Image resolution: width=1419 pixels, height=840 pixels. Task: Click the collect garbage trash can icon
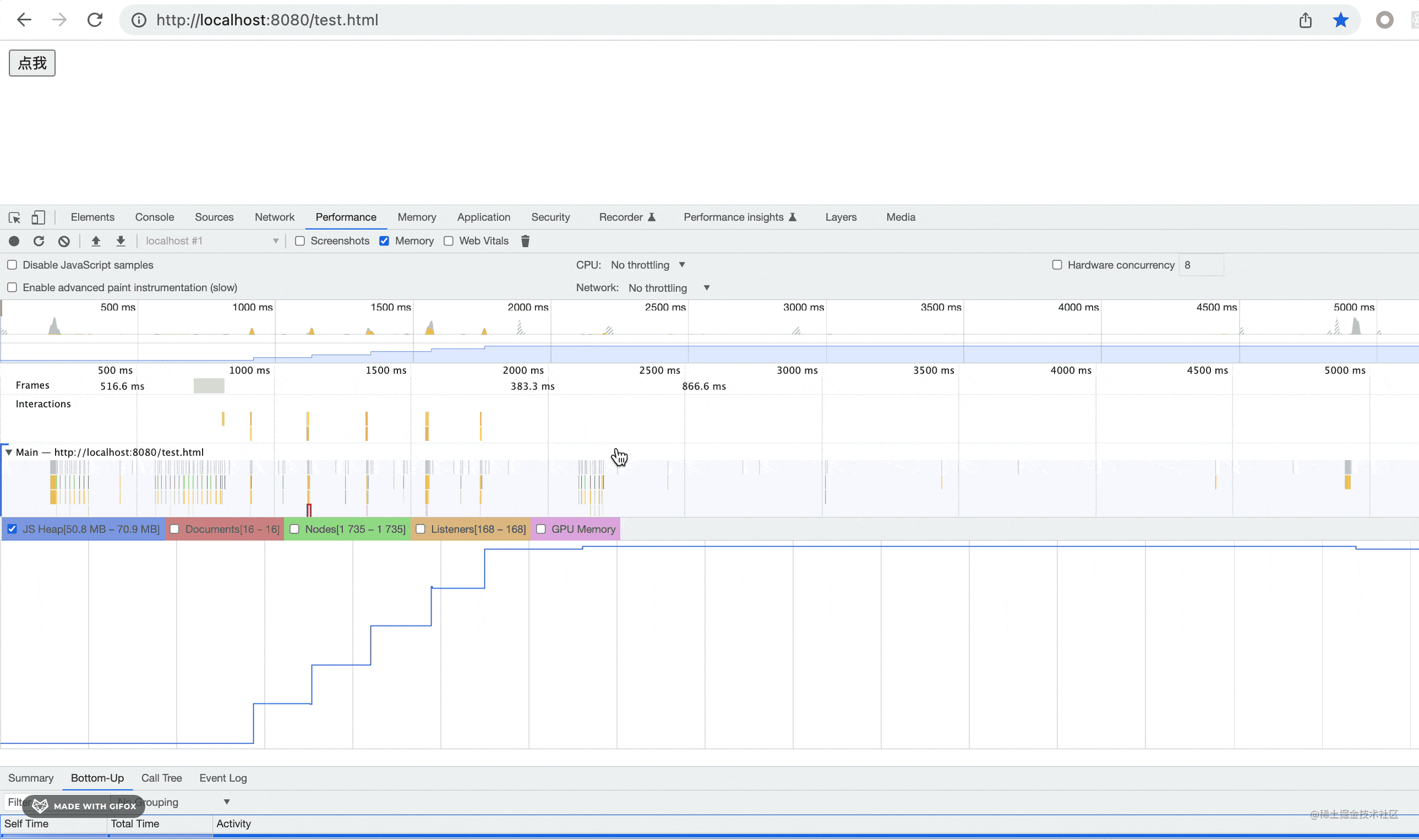point(525,241)
